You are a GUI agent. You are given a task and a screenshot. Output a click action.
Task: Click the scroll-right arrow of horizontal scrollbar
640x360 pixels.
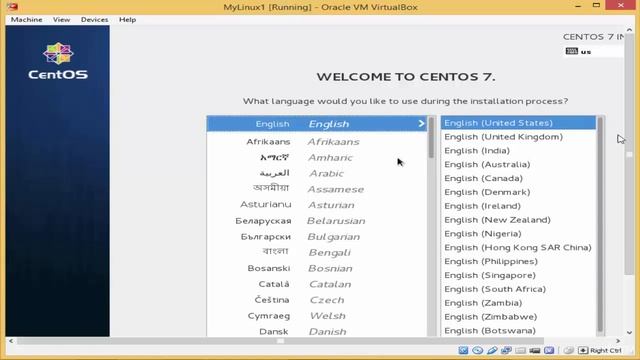click(618, 341)
